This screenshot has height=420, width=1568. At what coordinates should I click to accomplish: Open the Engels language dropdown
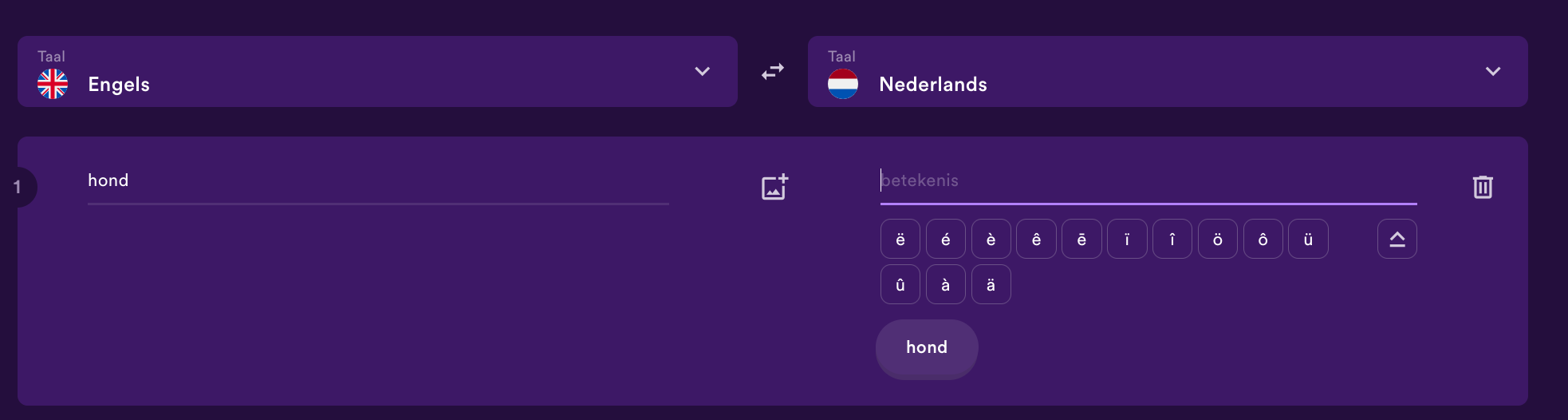[x=377, y=71]
